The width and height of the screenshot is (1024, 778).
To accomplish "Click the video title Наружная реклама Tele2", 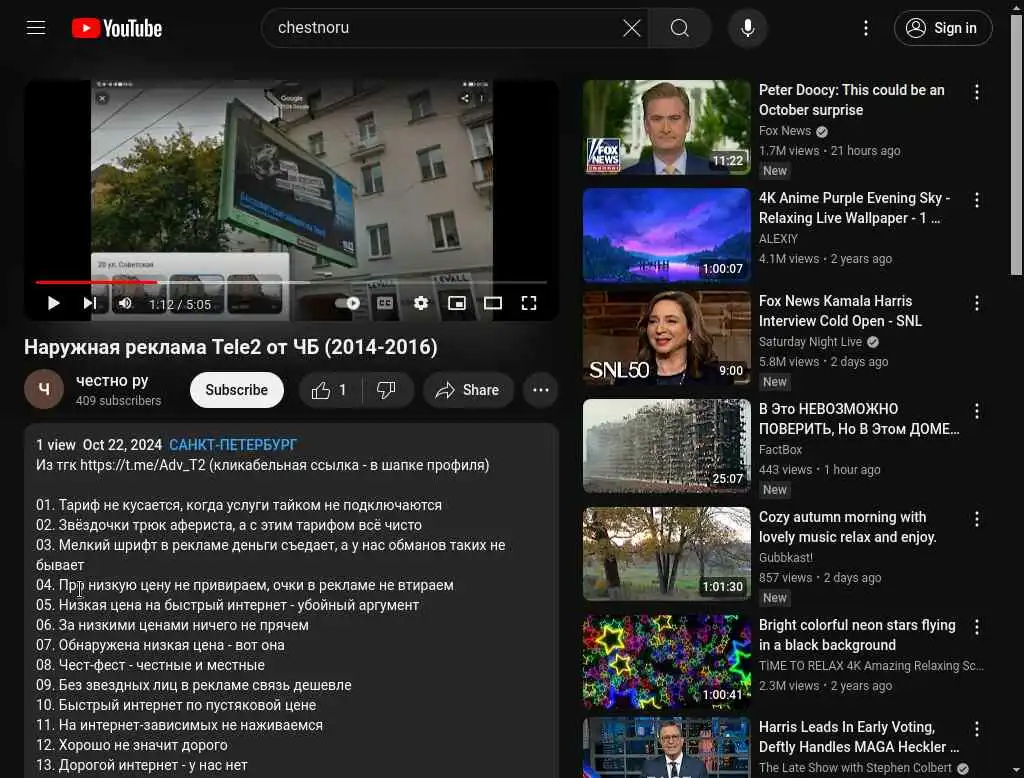I will click(x=231, y=347).
